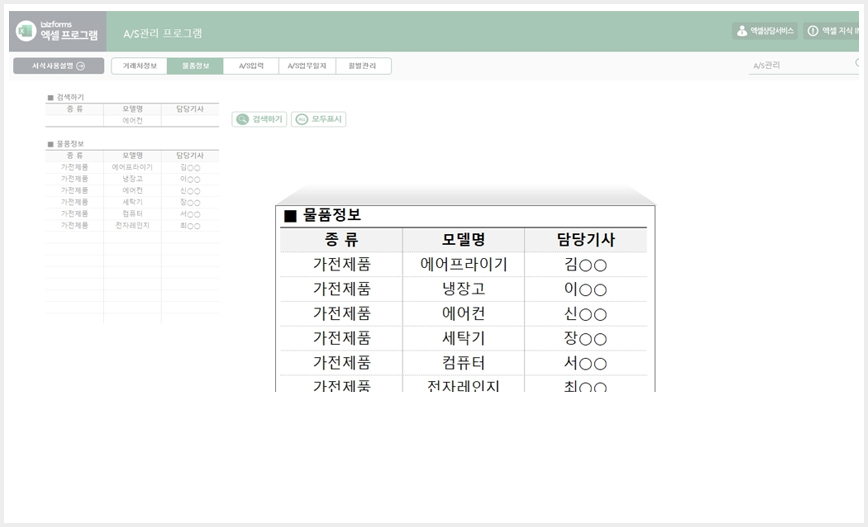This screenshot has width=868, height=527.
Task: Select 전자레인지 in the small 물품정보 table
Action: 132,225
